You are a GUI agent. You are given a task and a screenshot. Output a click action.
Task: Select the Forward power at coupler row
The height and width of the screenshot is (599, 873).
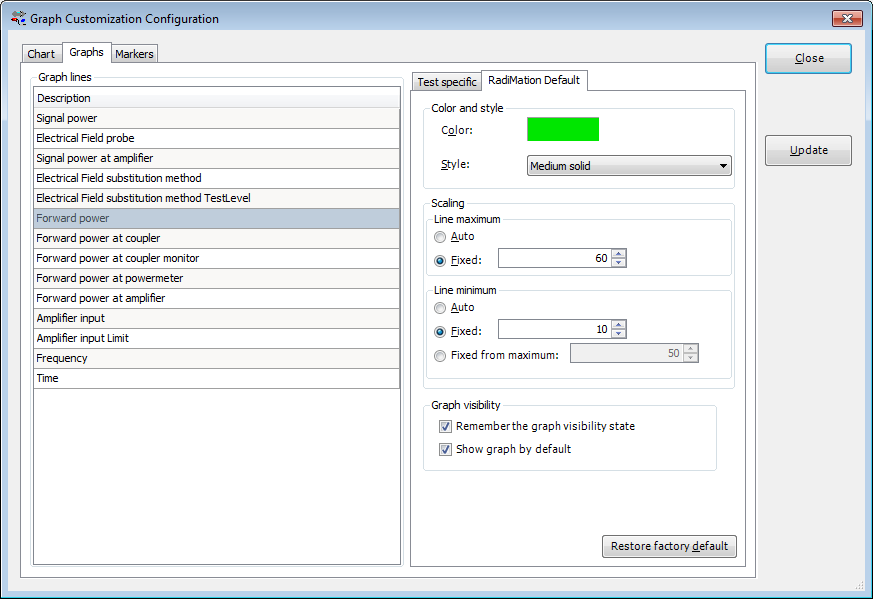point(217,238)
